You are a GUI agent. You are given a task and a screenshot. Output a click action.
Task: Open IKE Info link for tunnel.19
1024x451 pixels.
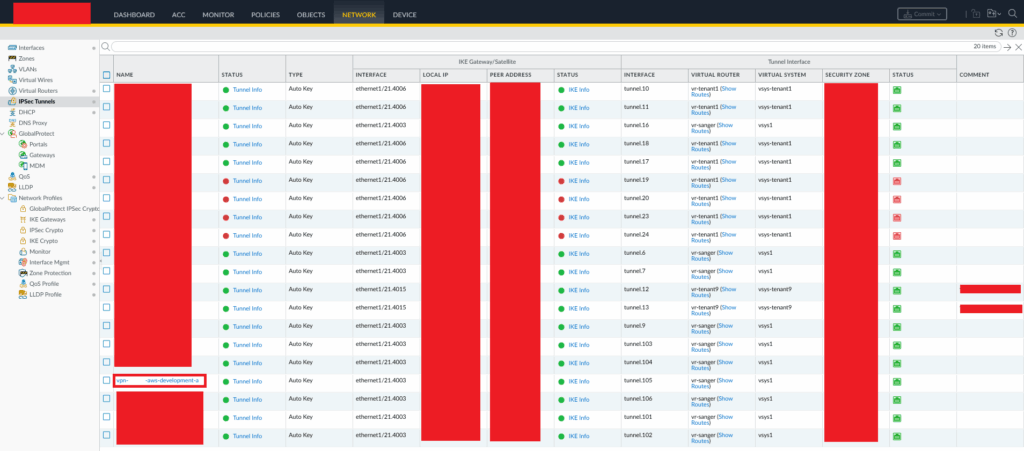pyautogui.click(x=578, y=180)
